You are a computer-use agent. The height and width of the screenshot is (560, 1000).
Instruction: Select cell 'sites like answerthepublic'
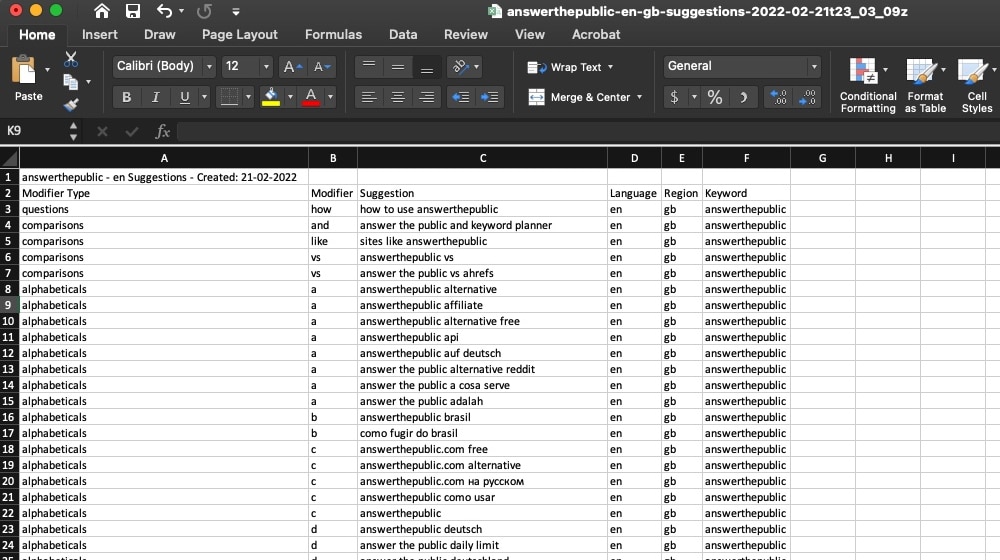[x=483, y=241]
